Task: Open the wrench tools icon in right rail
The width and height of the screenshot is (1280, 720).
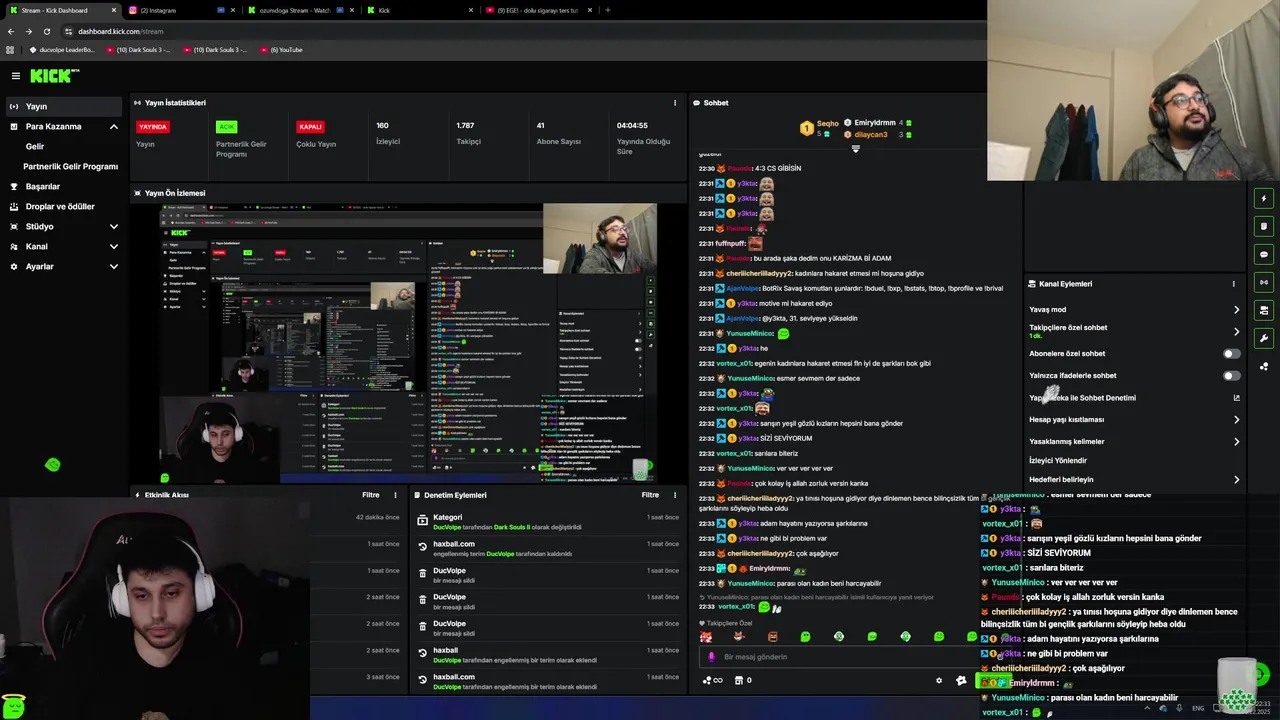Action: coord(1264,338)
